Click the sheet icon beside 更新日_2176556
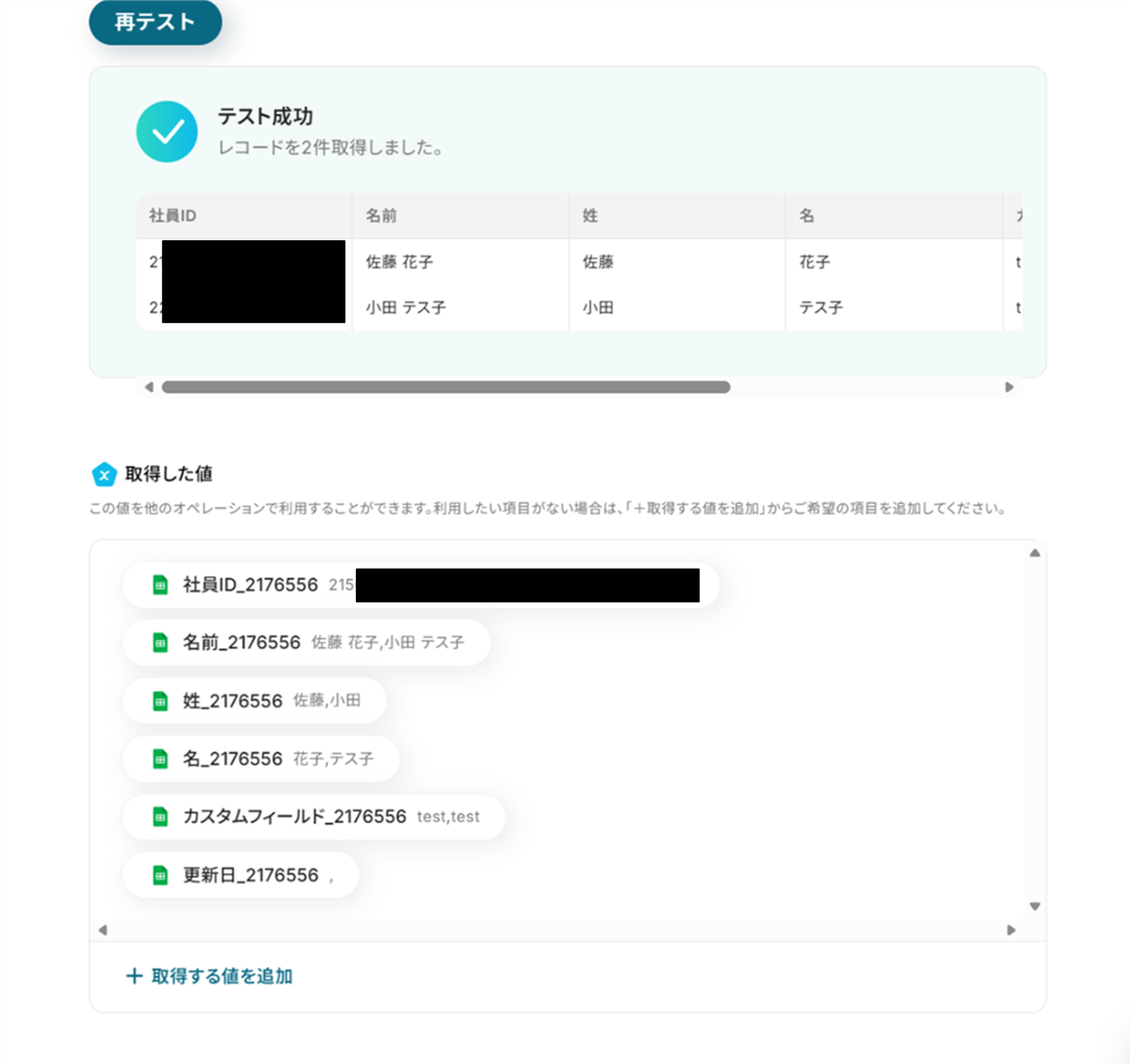The width and height of the screenshot is (1130, 1064). tap(161, 875)
